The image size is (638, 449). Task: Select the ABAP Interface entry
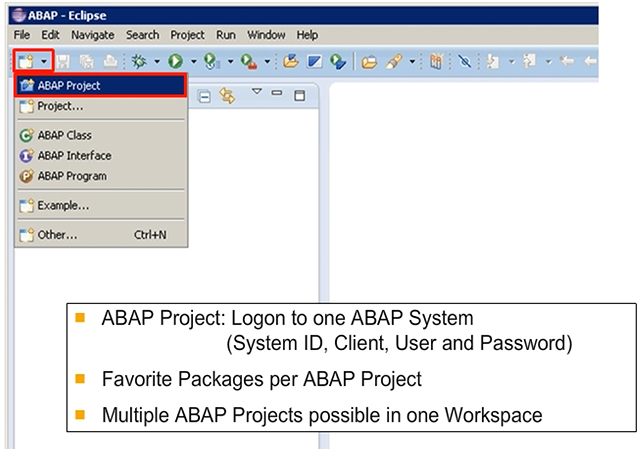[74, 156]
